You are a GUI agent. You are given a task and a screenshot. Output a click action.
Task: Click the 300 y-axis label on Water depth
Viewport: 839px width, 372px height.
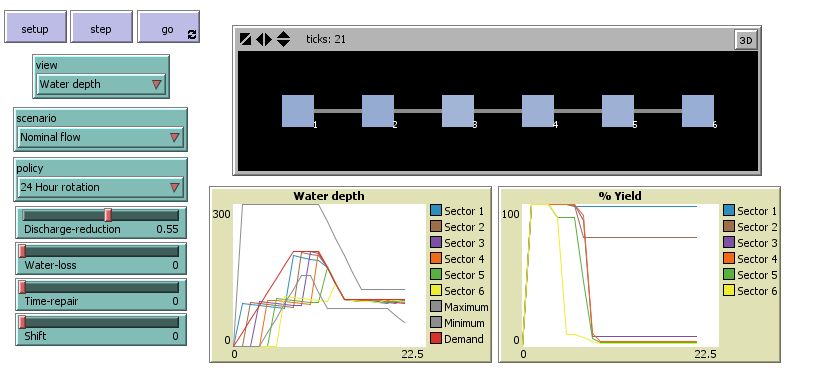(x=222, y=214)
